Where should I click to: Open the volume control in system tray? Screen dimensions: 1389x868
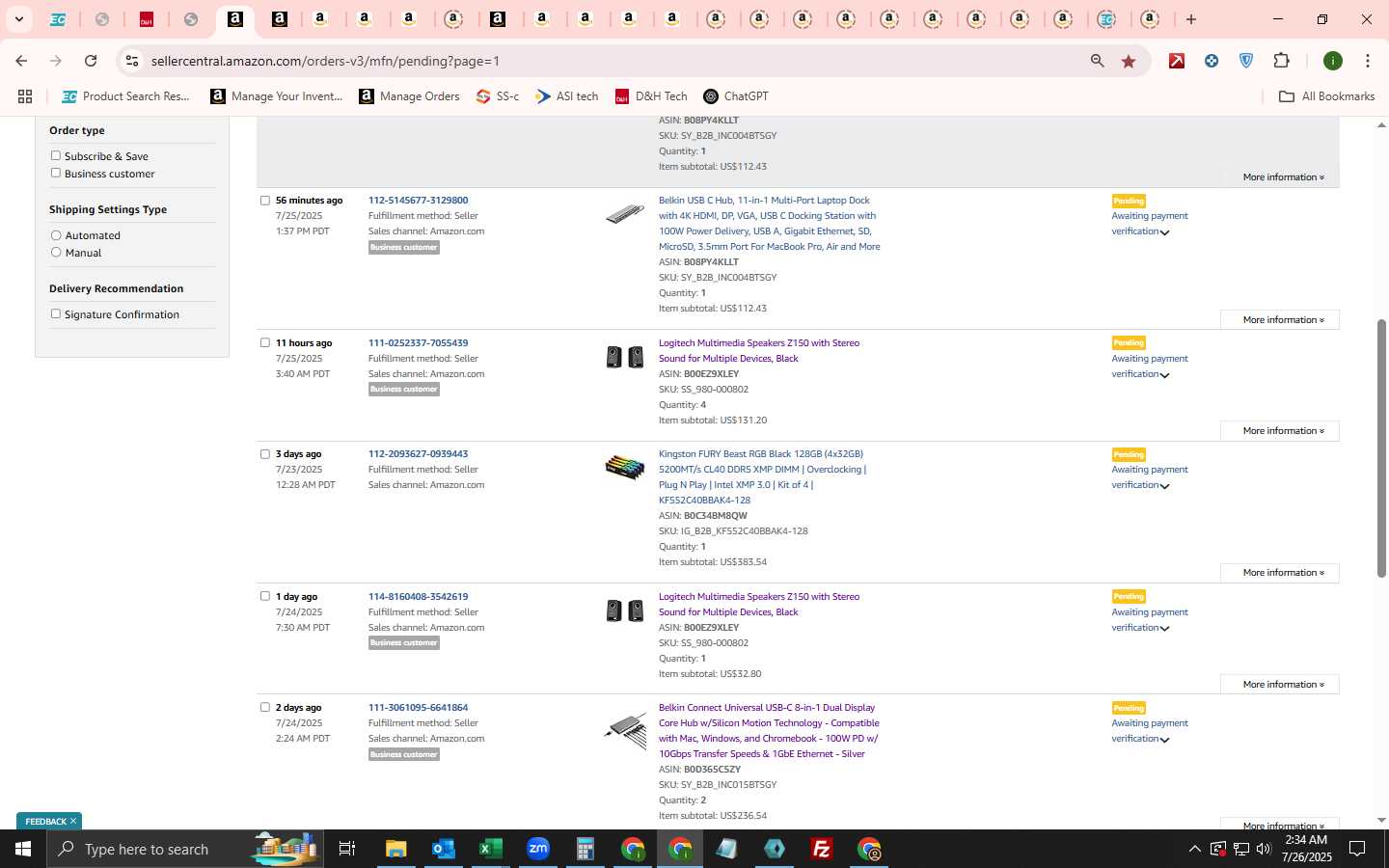point(1264,849)
